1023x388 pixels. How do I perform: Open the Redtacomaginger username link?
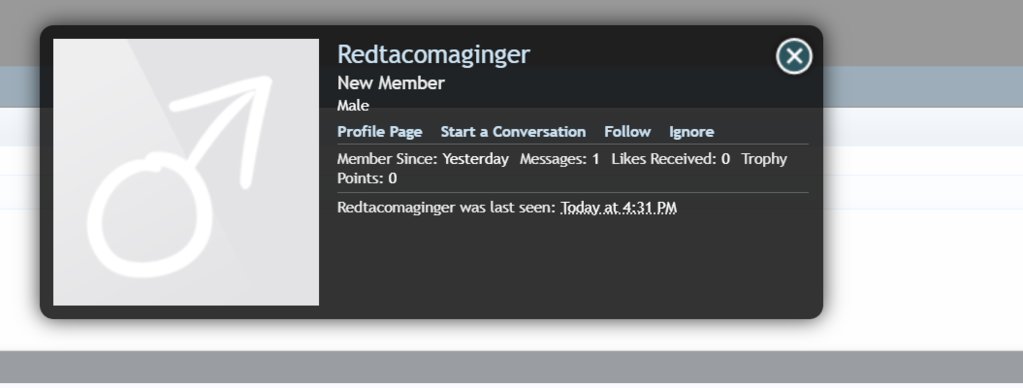point(433,55)
